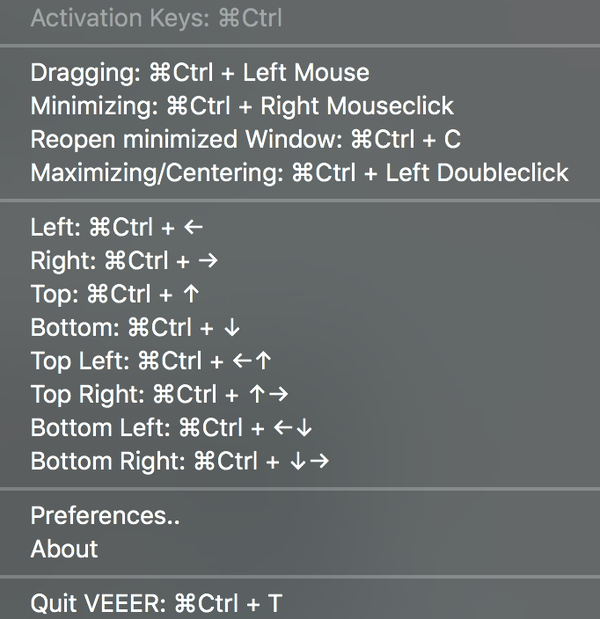Pick the Bottom Left snap option
The height and width of the screenshot is (619, 600).
(x=172, y=428)
